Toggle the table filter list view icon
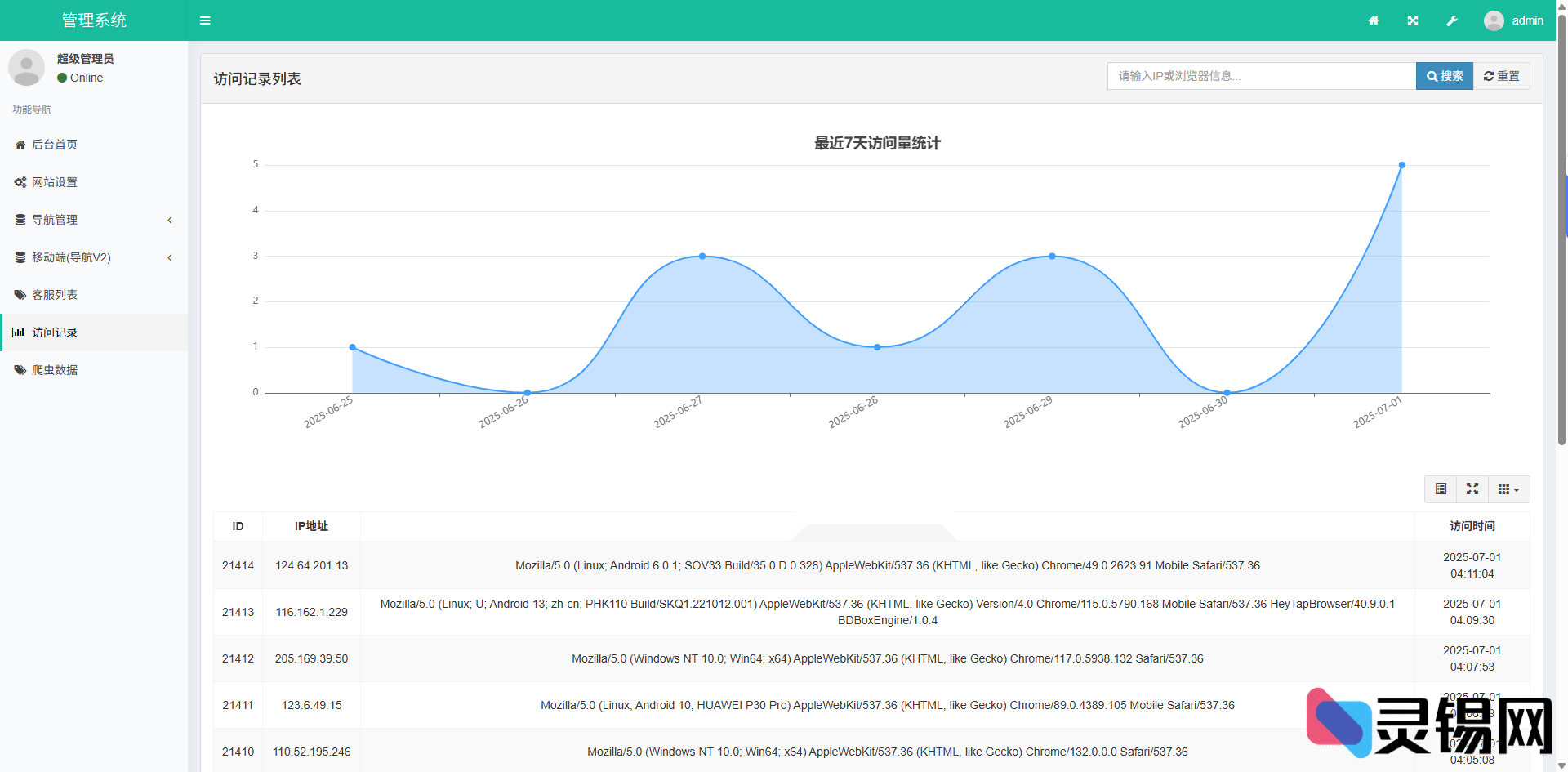This screenshot has height=772, width=1568. (1441, 489)
